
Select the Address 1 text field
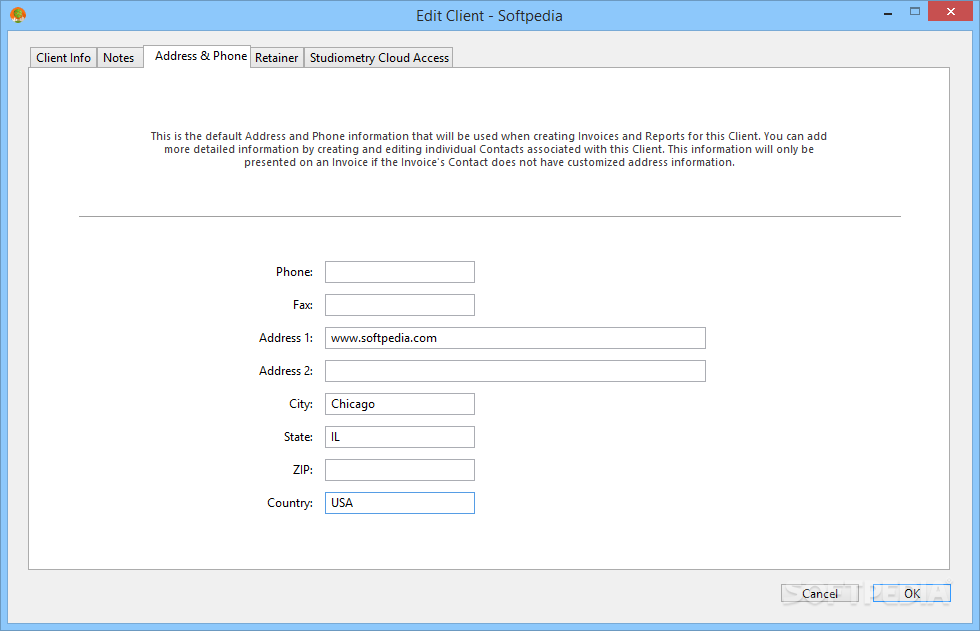515,338
